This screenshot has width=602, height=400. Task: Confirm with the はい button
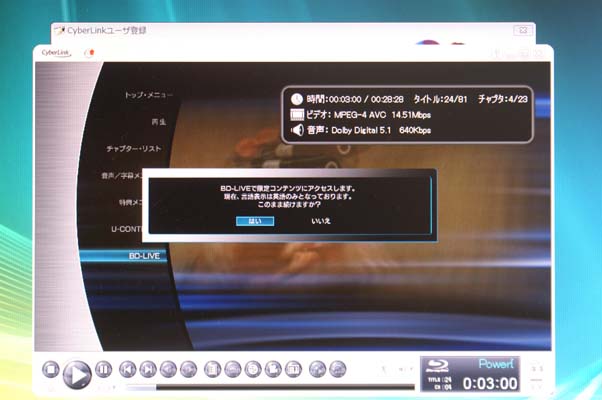255,221
